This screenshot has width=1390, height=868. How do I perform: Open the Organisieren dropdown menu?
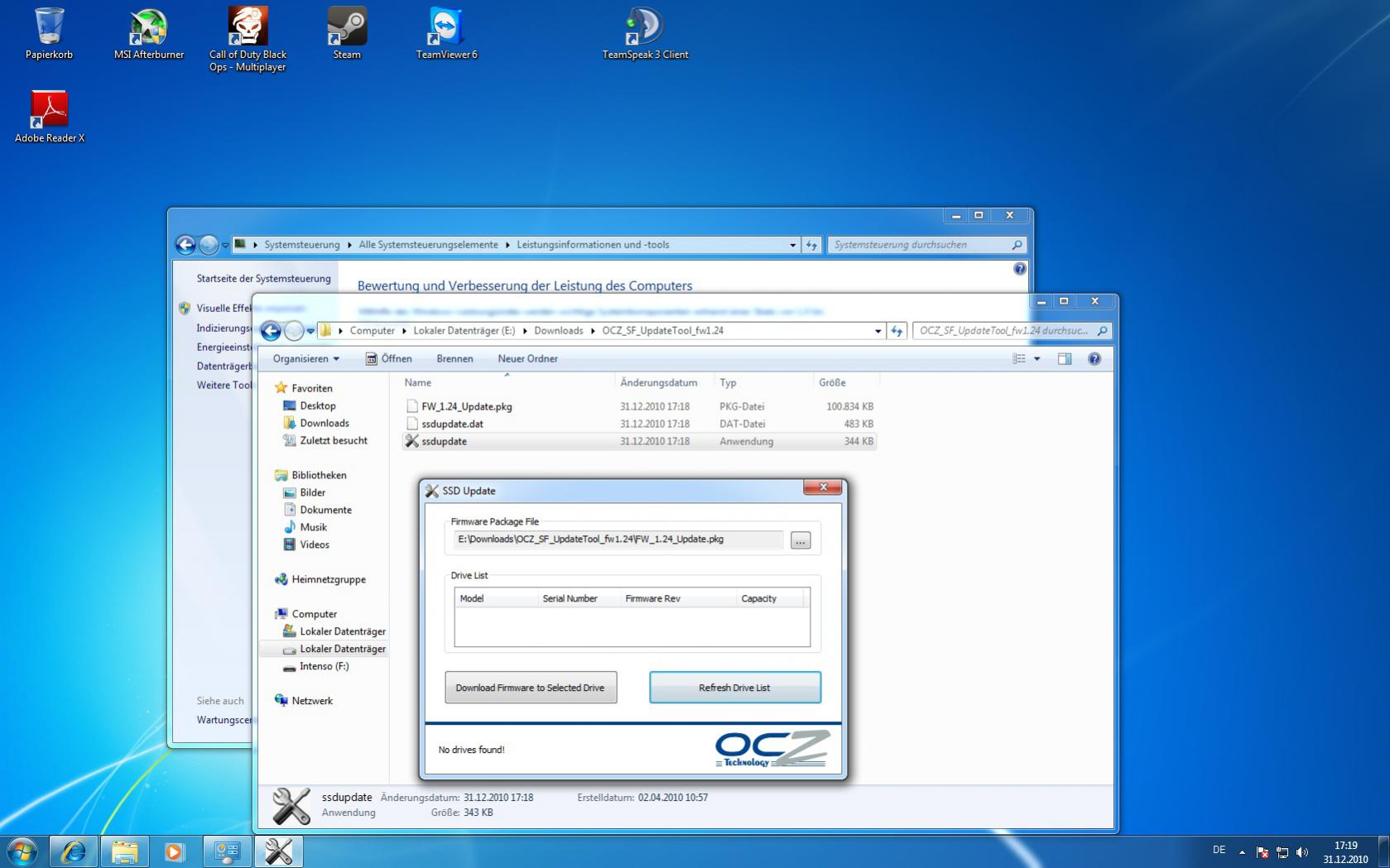coord(305,358)
